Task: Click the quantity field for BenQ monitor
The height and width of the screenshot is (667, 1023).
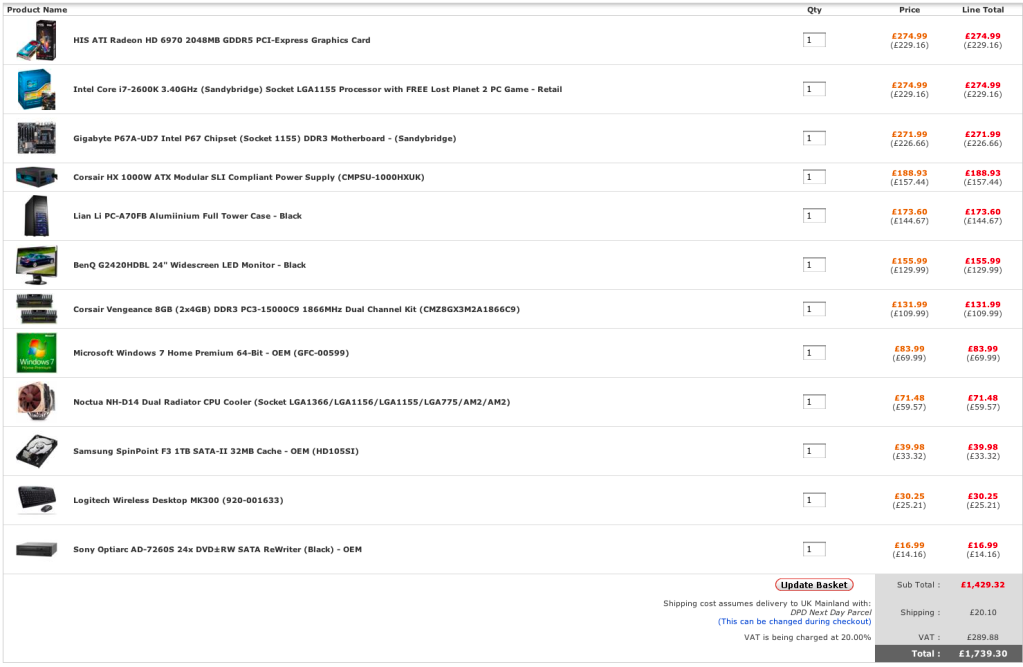Action: tap(814, 265)
